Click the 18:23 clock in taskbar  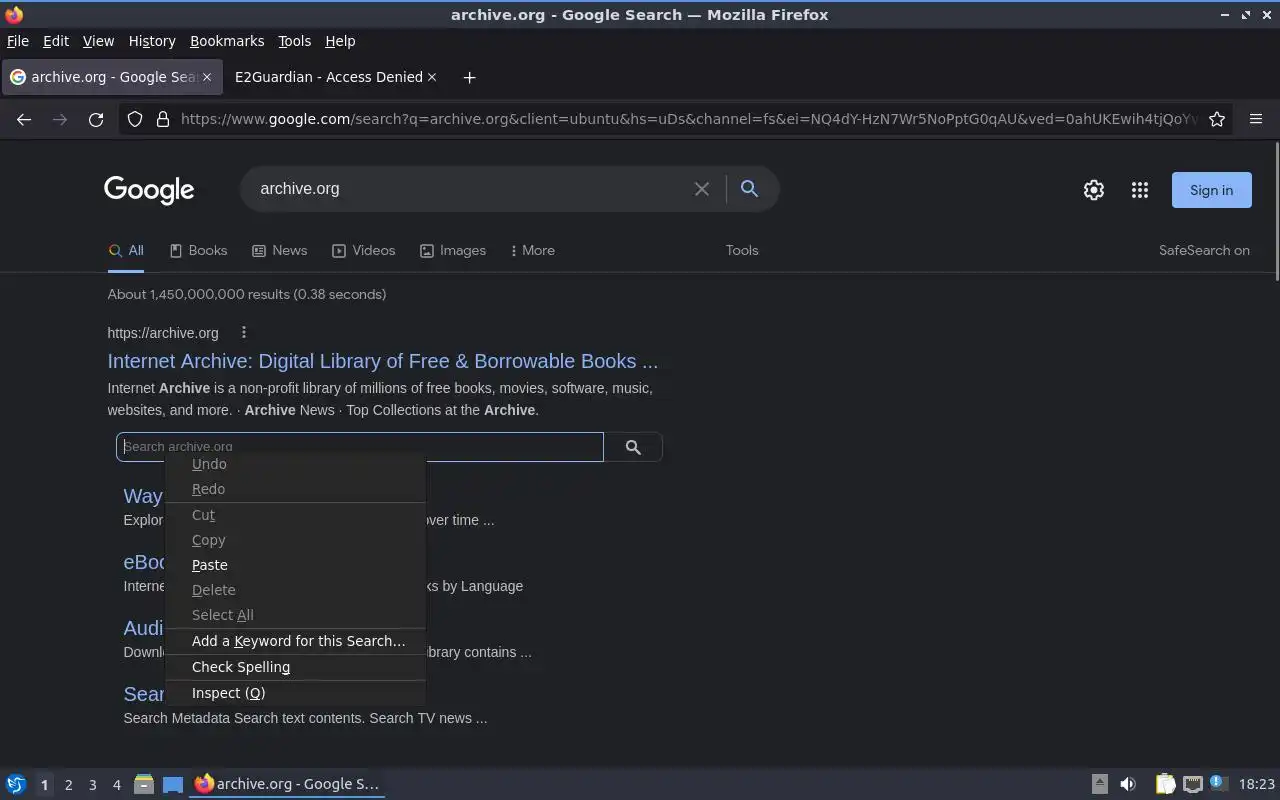(x=1257, y=784)
